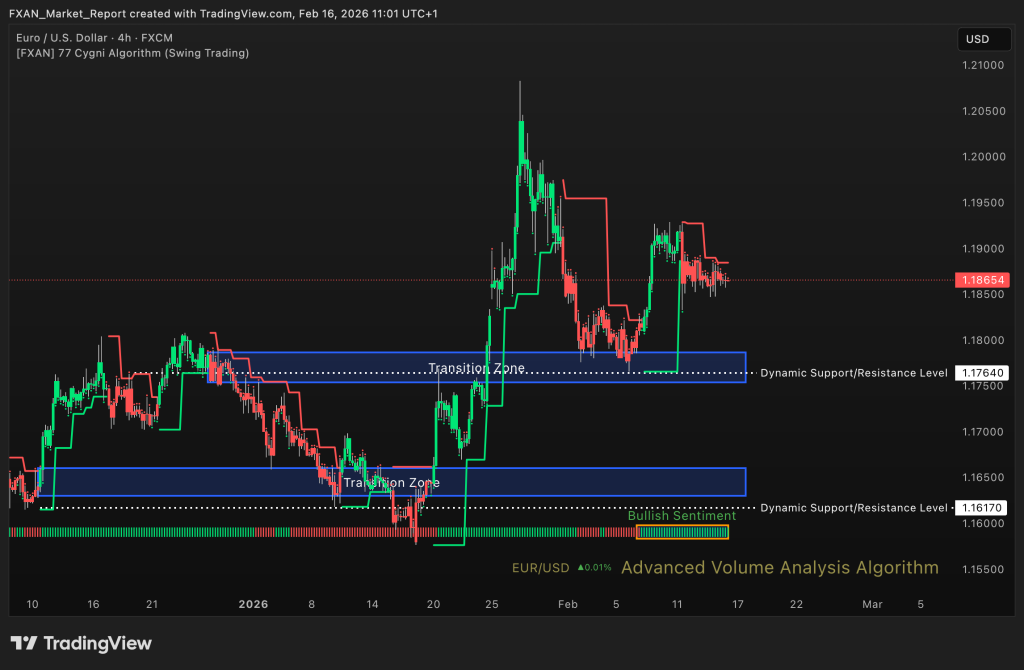Click the TradingView logo icon
This screenshot has height=670, width=1024.
pos(24,644)
